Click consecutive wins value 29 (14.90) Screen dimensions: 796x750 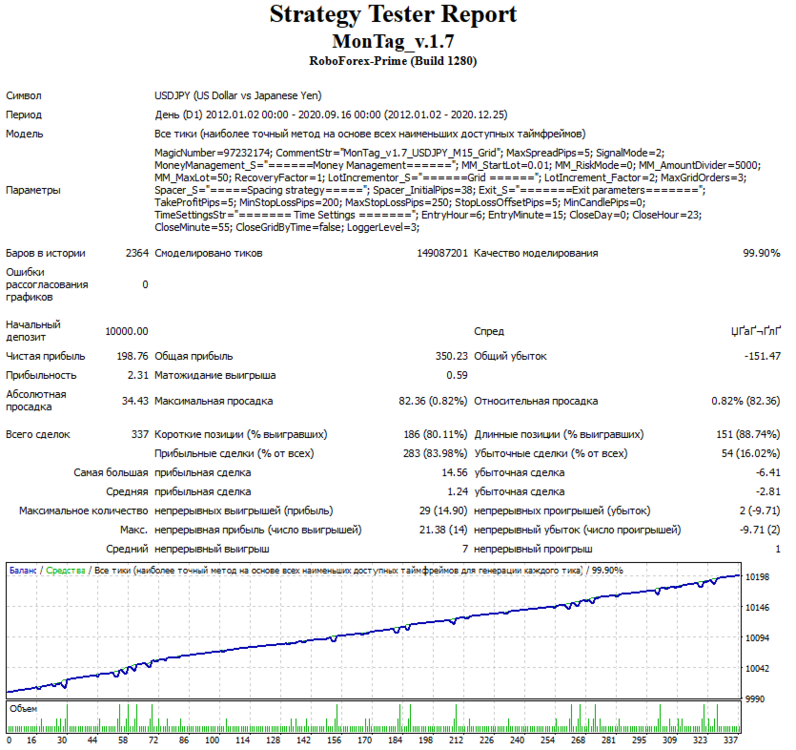tap(443, 510)
